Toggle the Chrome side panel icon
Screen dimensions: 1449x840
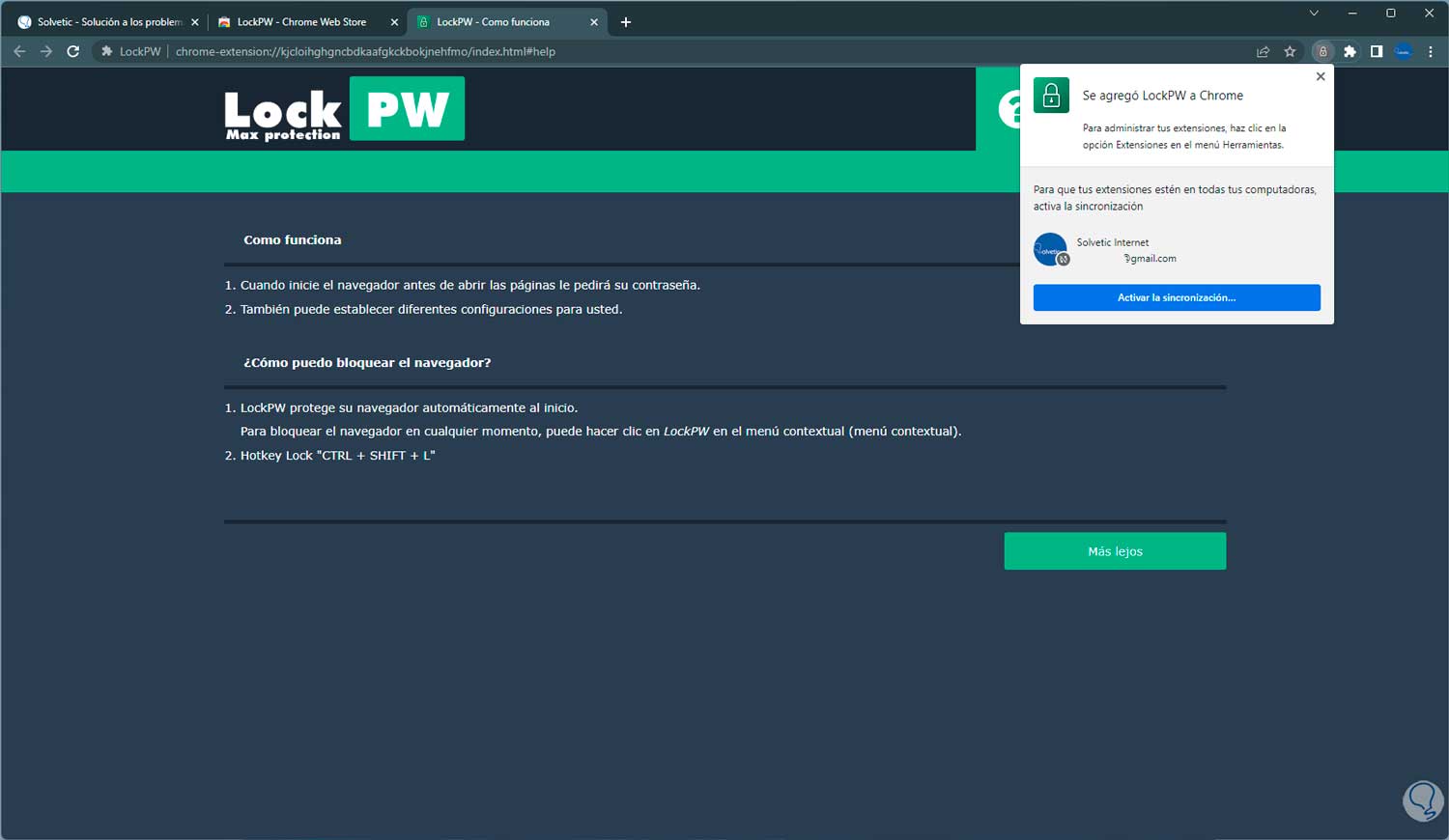[x=1377, y=51]
